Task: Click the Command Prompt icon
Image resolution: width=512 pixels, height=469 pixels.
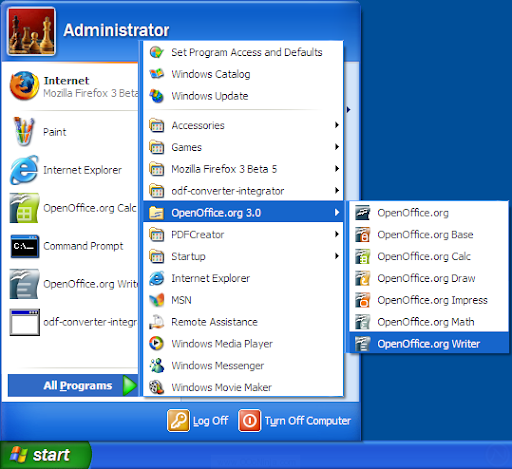Action: point(24,246)
